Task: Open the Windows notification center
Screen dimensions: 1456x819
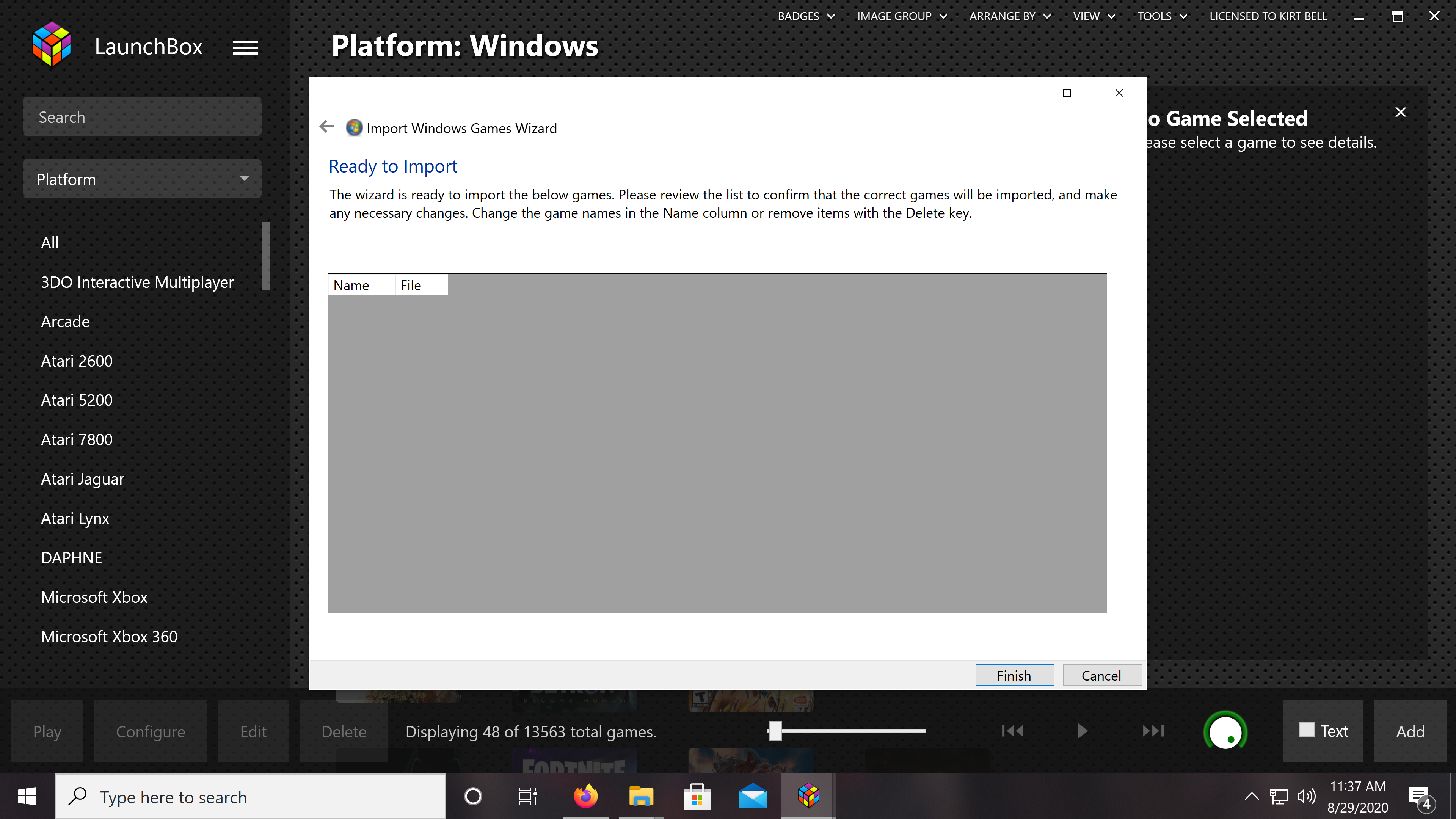Action: click(1420, 797)
